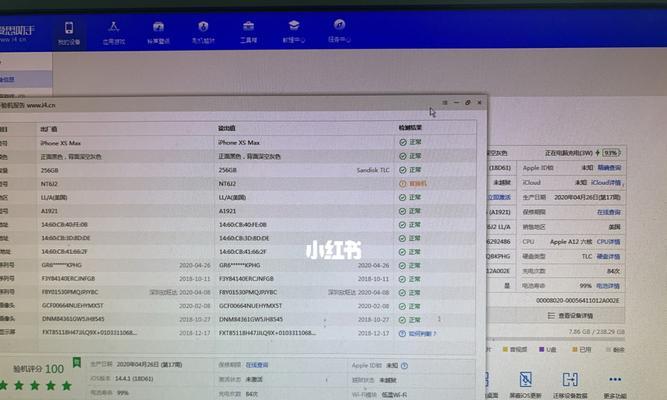Click the Apple A12 CPU value
This screenshot has width=667, height=400.
[x=571, y=242]
